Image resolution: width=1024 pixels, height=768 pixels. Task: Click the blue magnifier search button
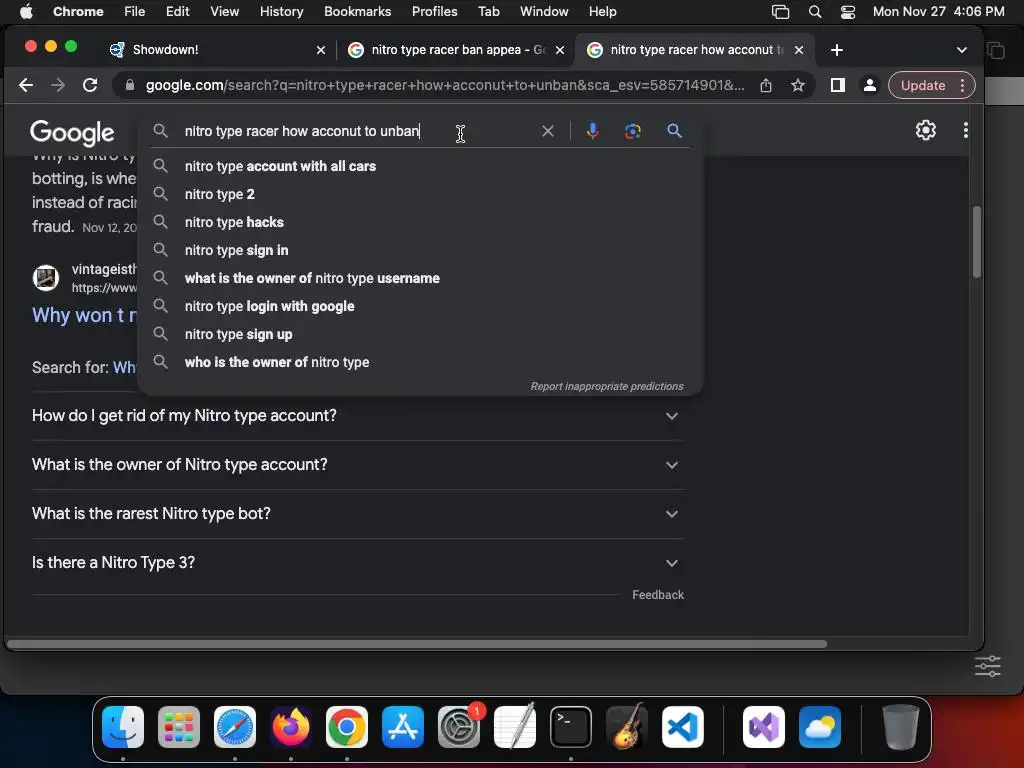pos(675,131)
